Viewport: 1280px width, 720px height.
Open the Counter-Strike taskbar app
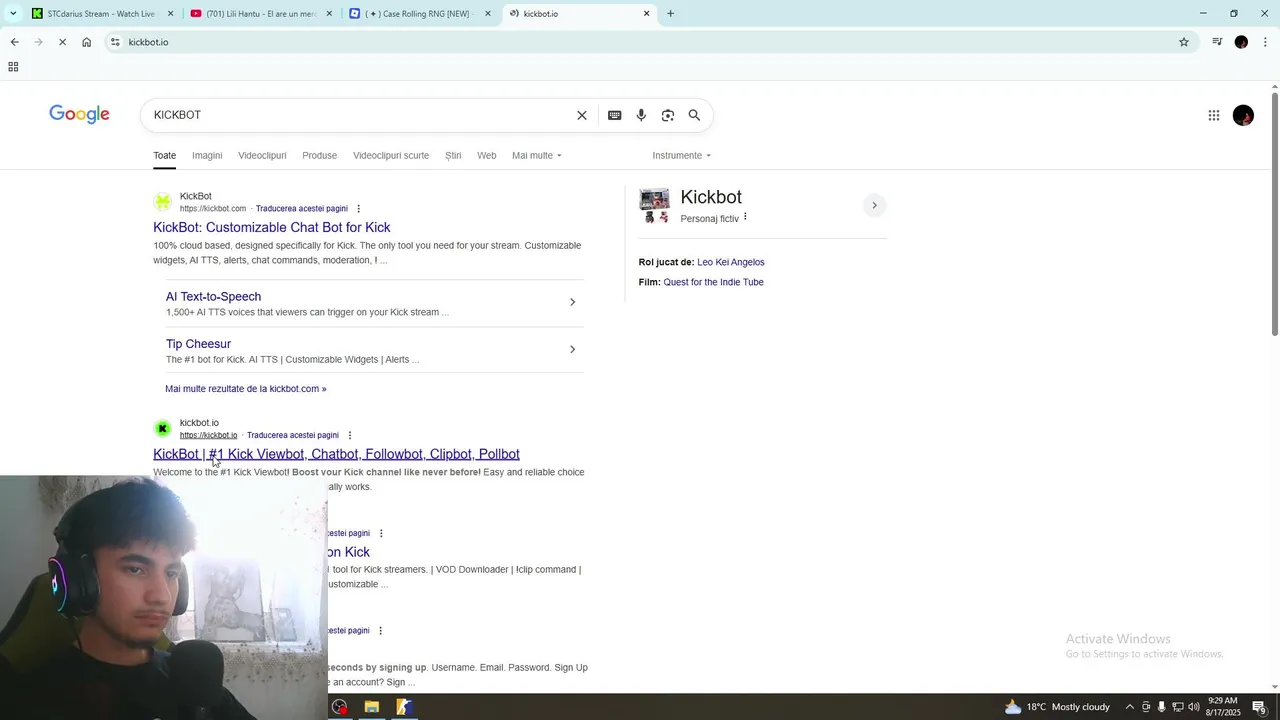pos(404,707)
